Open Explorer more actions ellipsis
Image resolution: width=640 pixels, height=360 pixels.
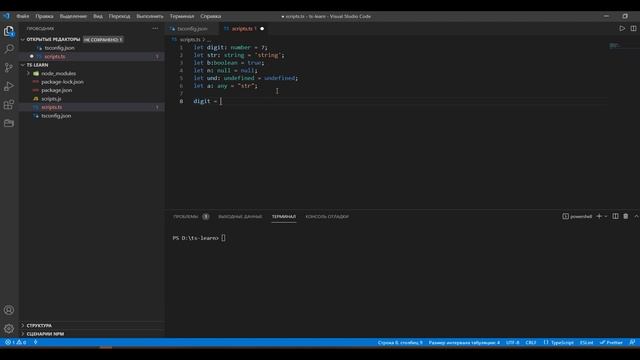[155, 29]
